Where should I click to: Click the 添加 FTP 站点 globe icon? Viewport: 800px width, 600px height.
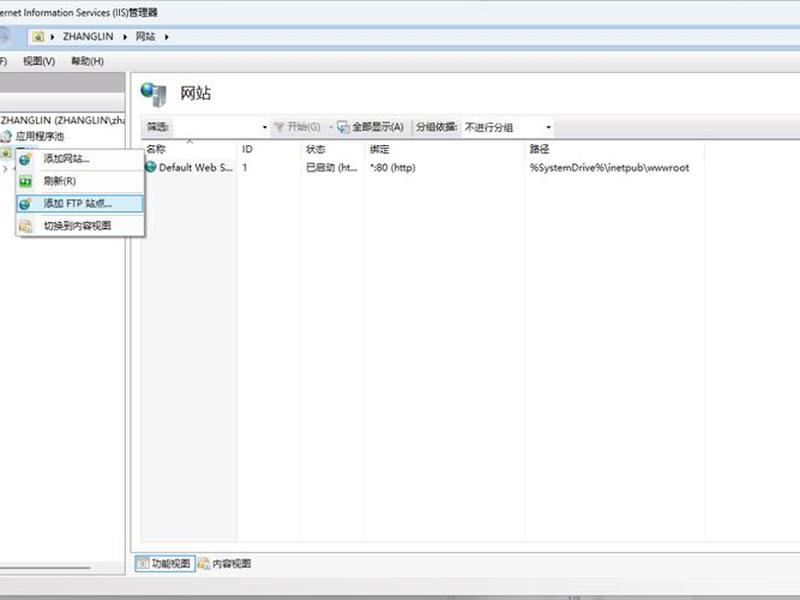point(25,204)
